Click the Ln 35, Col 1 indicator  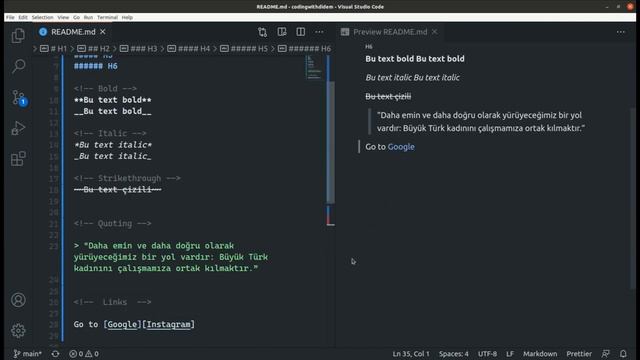click(411, 354)
